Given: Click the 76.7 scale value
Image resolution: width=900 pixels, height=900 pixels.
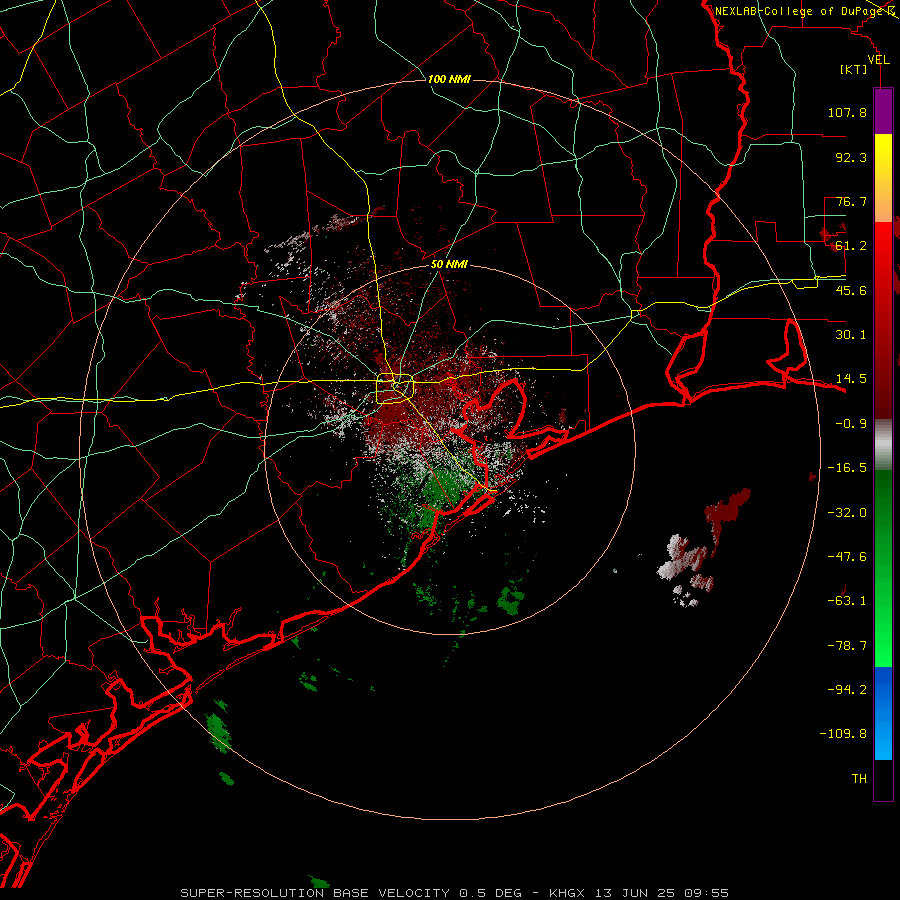Looking at the screenshot, I should tap(851, 201).
